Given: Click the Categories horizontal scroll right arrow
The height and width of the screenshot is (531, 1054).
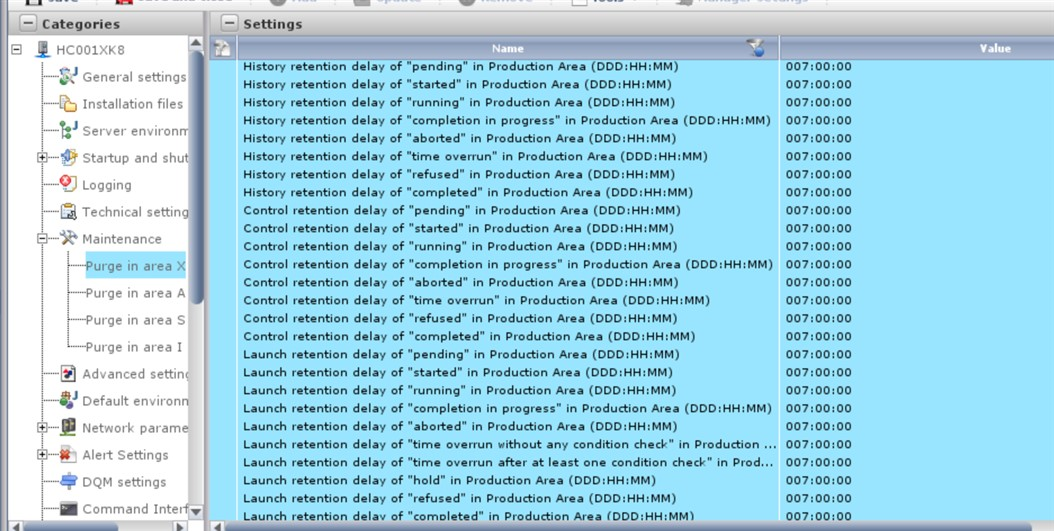Looking at the screenshot, I should (180, 526).
